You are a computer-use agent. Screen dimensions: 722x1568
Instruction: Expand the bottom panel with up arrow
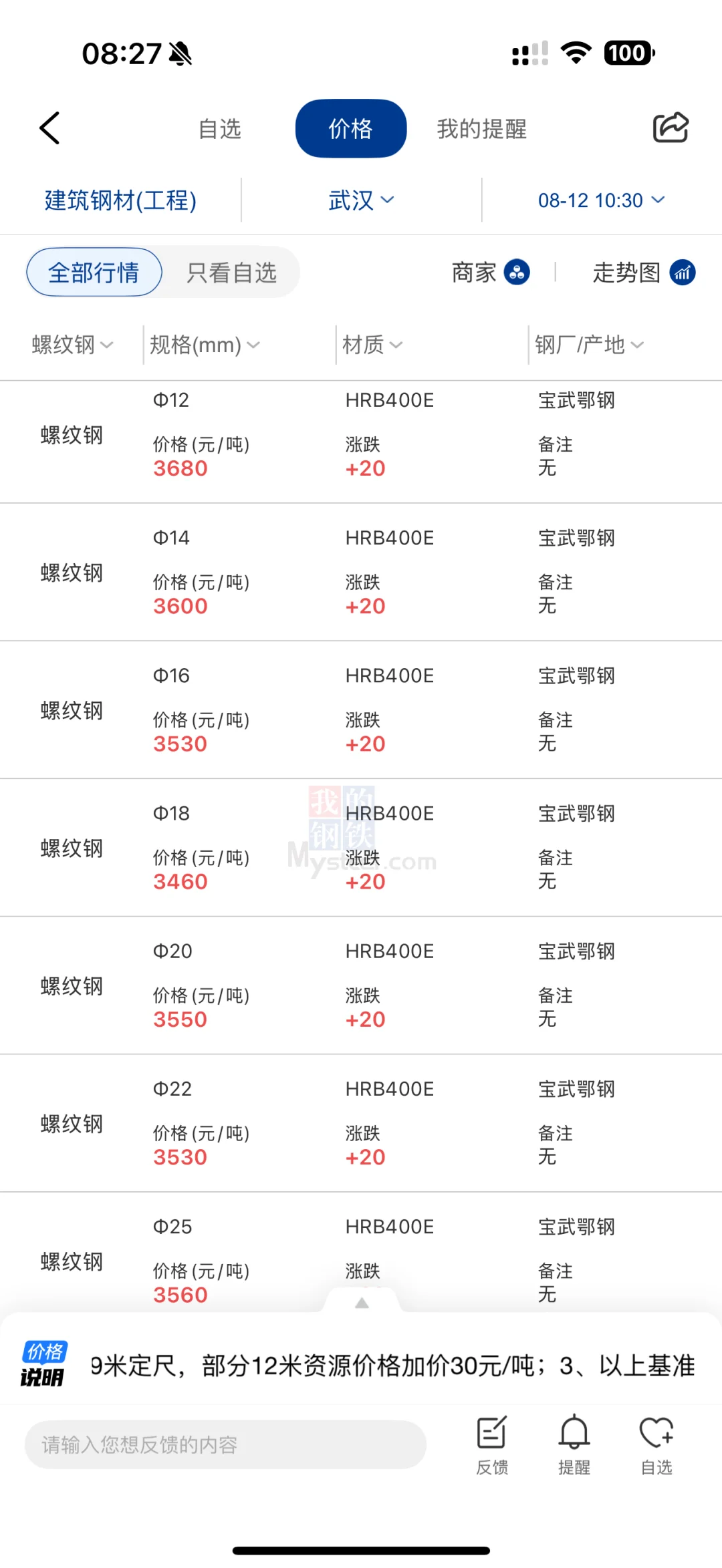(362, 1303)
